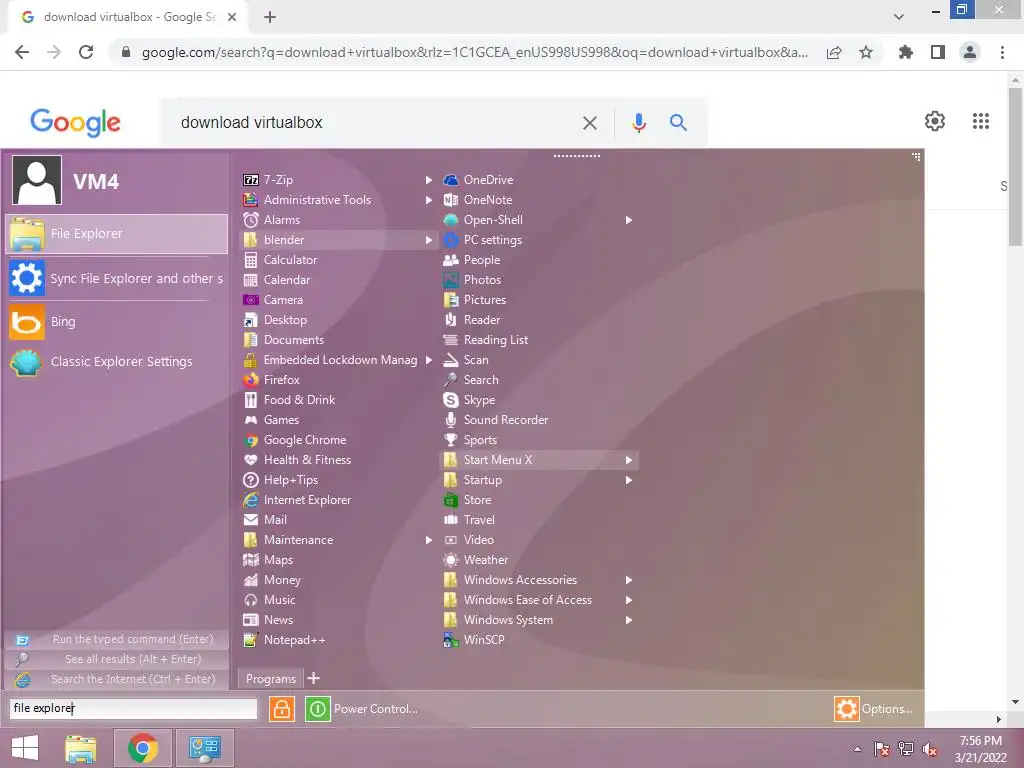Open OneDrive cloud icon

point(451,180)
